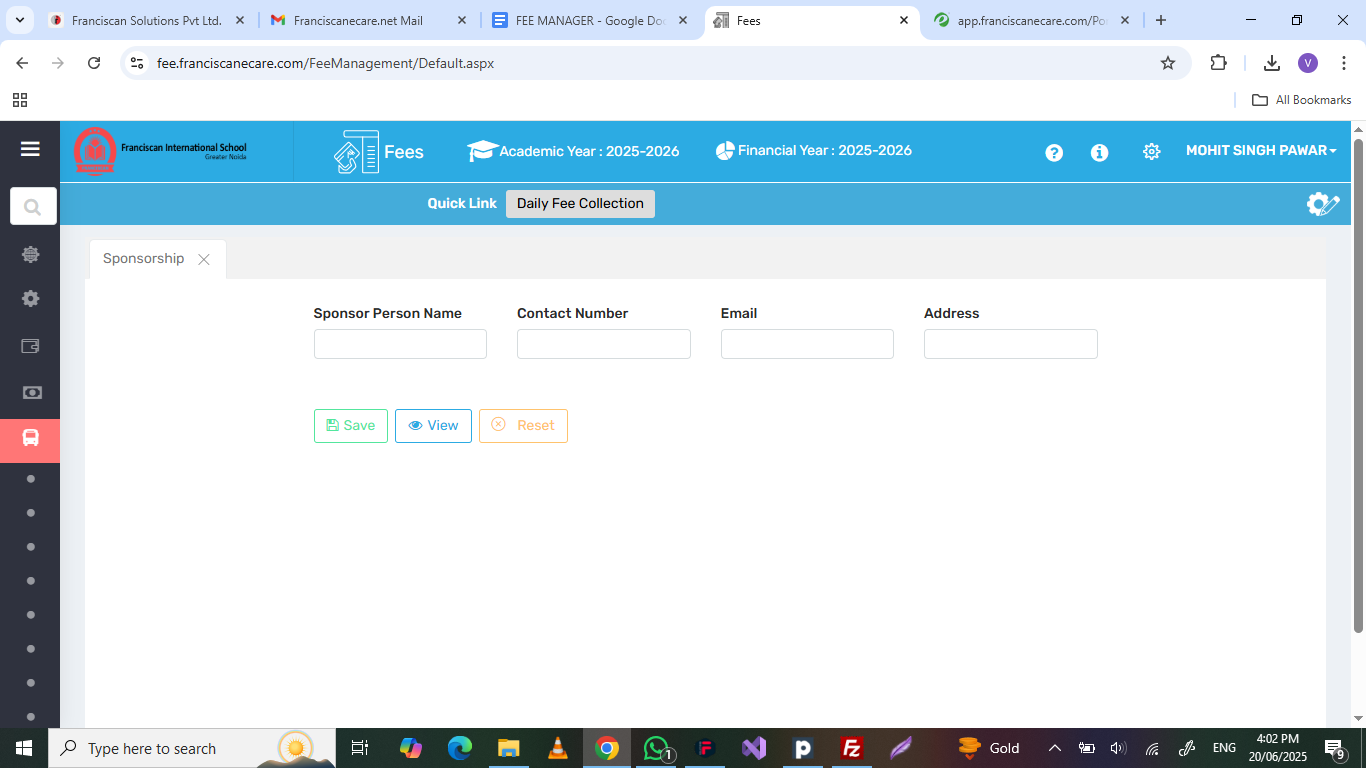Viewport: 1366px width, 768px height.
Task: Open the info icon in header
Action: point(1099,152)
